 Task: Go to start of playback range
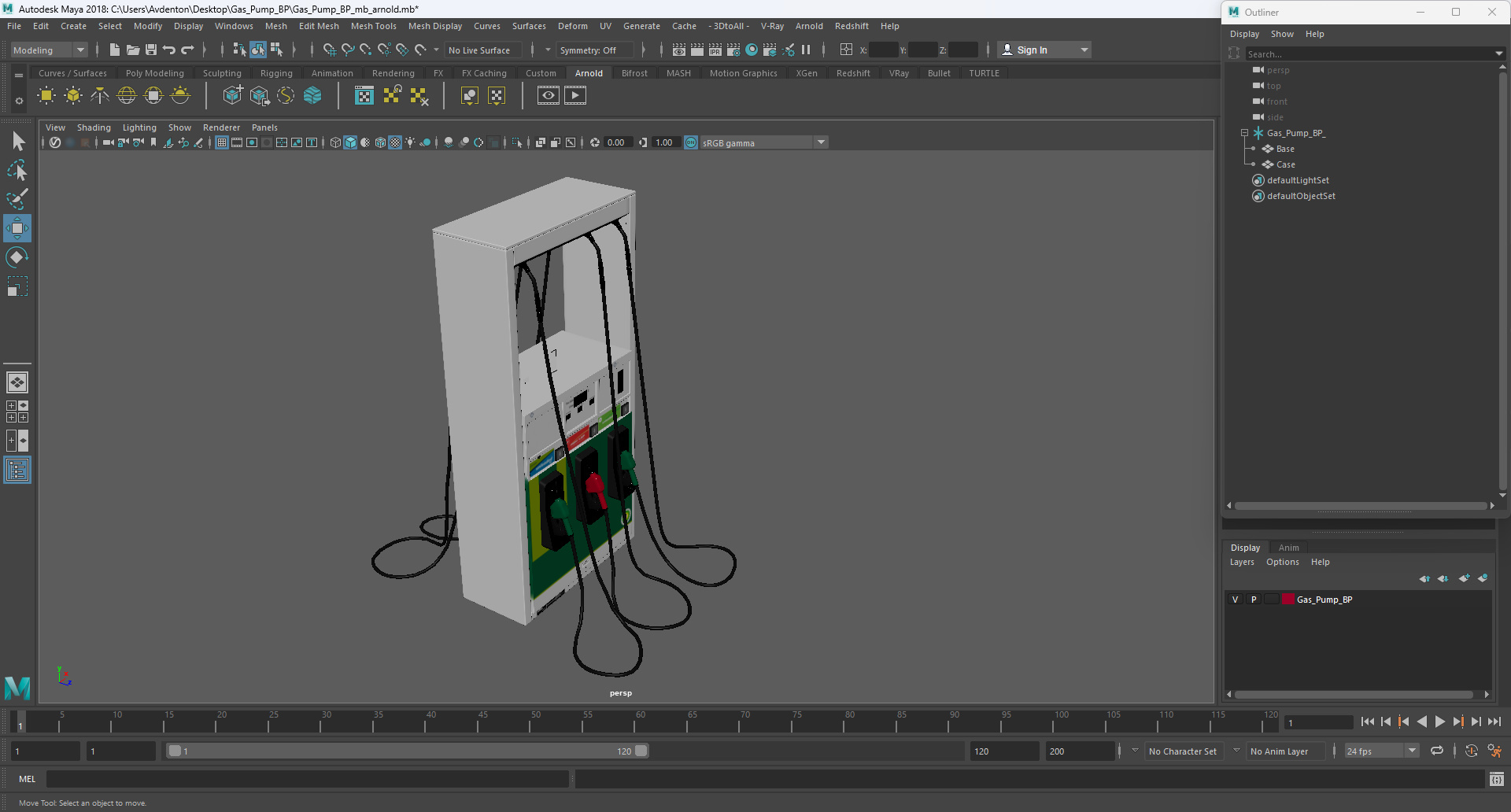click(x=1368, y=722)
